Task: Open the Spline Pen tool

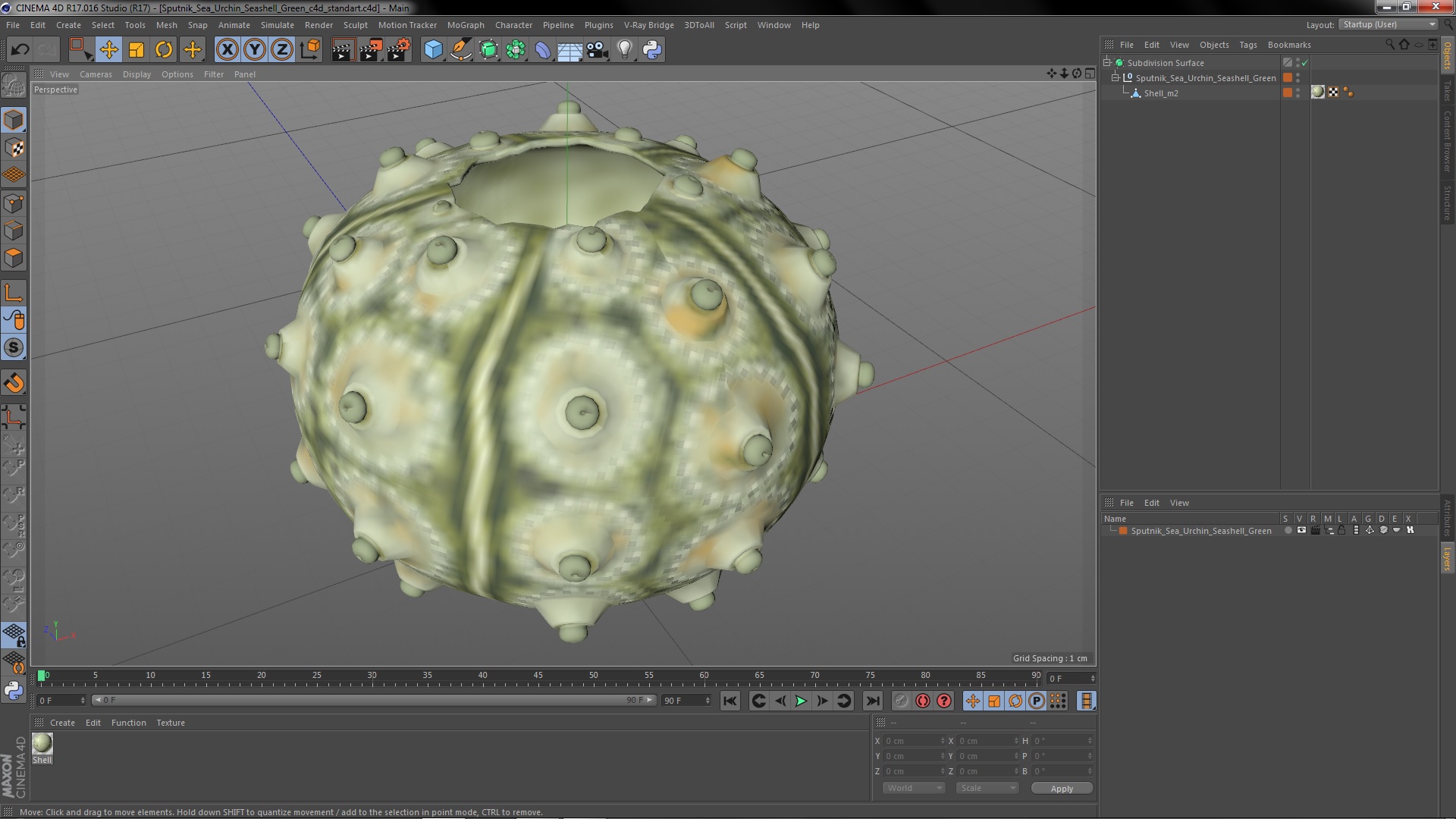Action: [460, 50]
